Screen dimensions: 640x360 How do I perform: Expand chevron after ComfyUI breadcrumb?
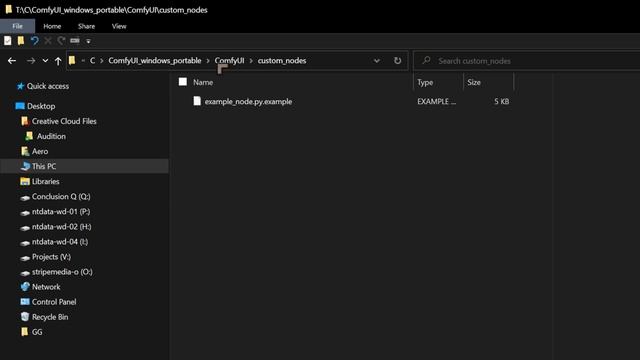pyautogui.click(x=251, y=61)
